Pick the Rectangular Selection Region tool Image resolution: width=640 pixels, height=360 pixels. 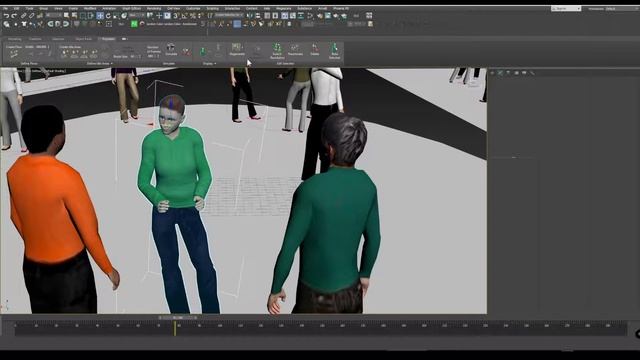tap(82, 16)
